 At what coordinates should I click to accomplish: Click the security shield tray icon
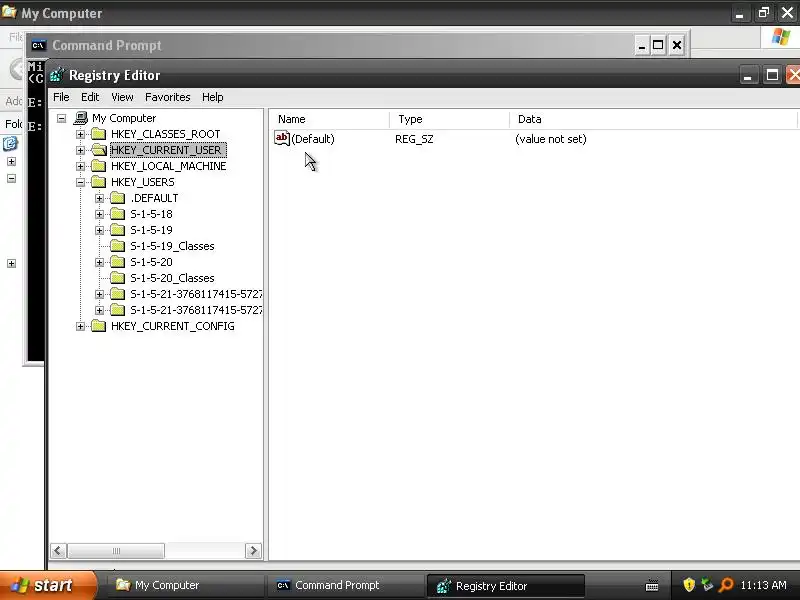coord(689,585)
